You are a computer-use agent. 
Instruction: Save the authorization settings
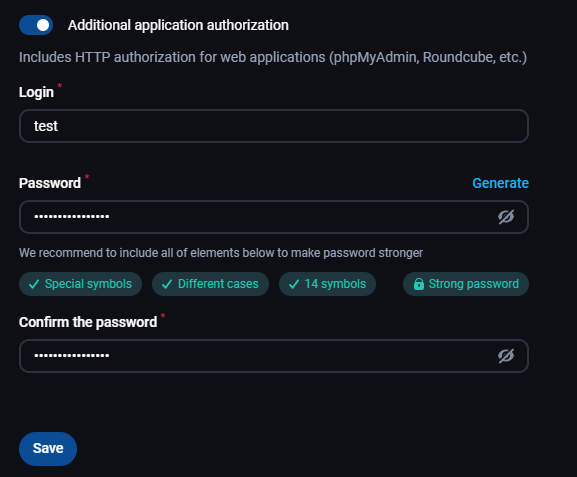point(48,449)
